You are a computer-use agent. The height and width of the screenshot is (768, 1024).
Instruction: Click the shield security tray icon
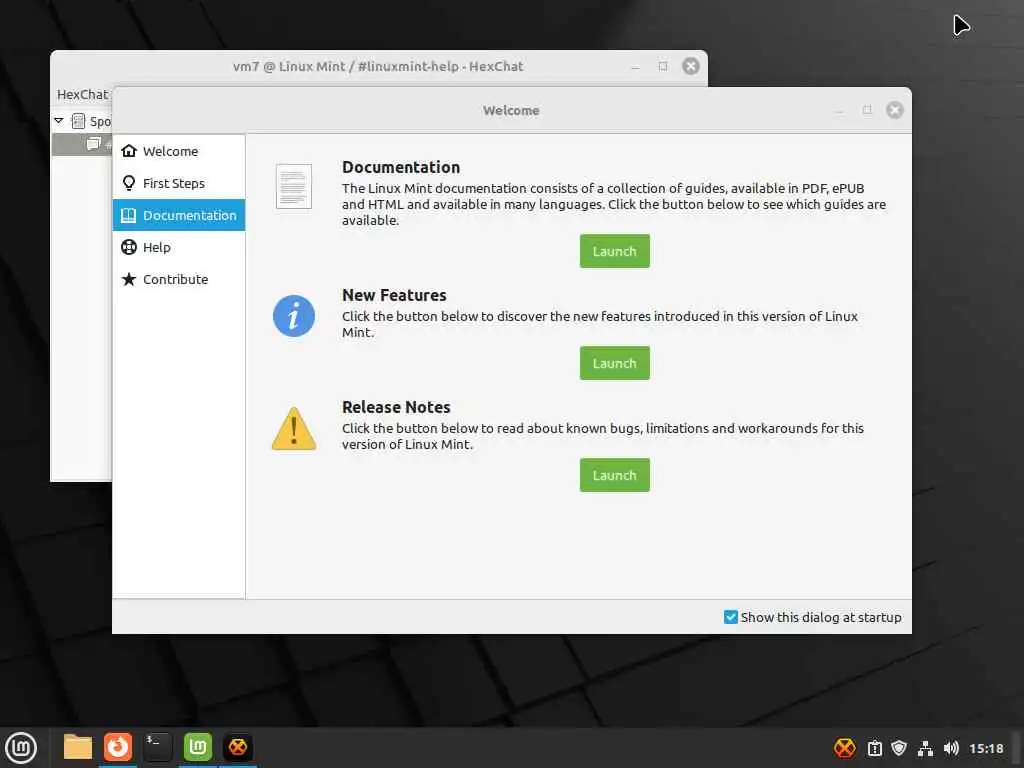coord(899,748)
